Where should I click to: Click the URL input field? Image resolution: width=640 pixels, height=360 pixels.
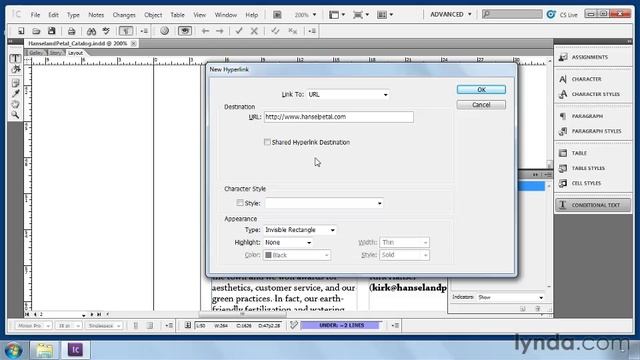[338, 117]
